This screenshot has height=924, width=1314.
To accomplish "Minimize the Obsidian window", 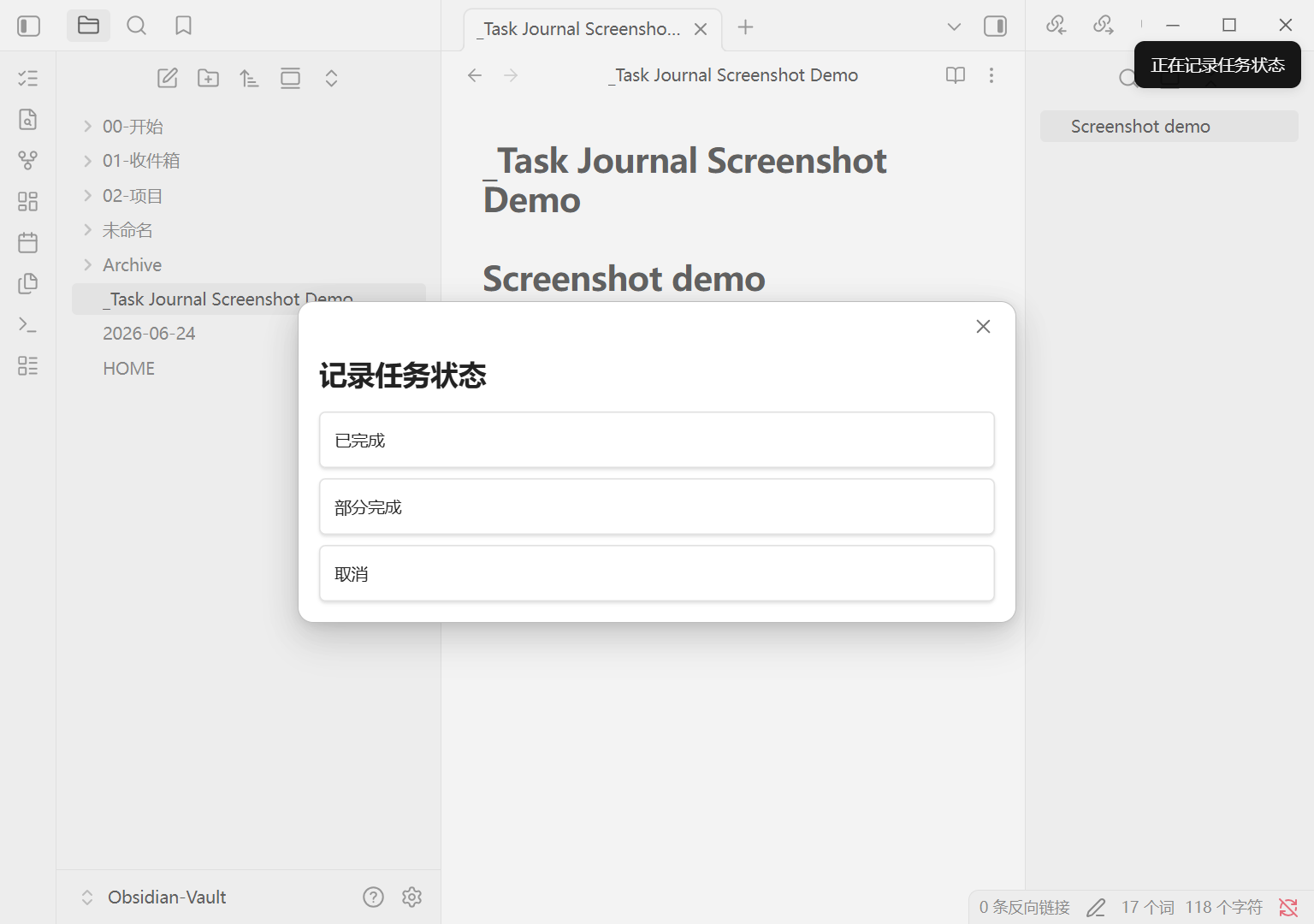I will (1173, 25).
